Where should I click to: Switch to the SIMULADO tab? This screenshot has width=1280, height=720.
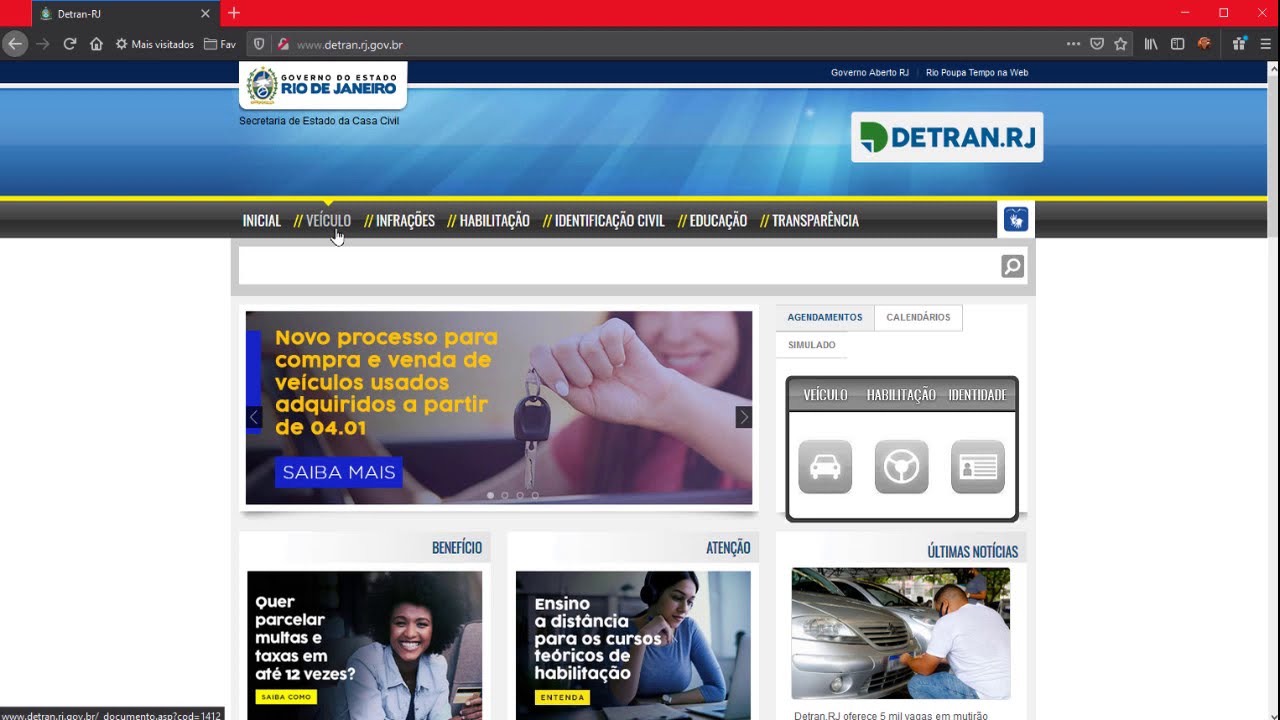click(812, 345)
